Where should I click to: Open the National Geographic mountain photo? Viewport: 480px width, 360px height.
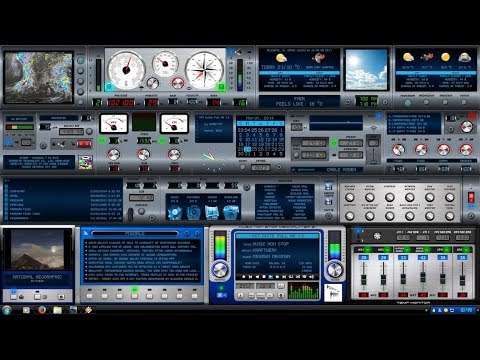[x=38, y=249]
